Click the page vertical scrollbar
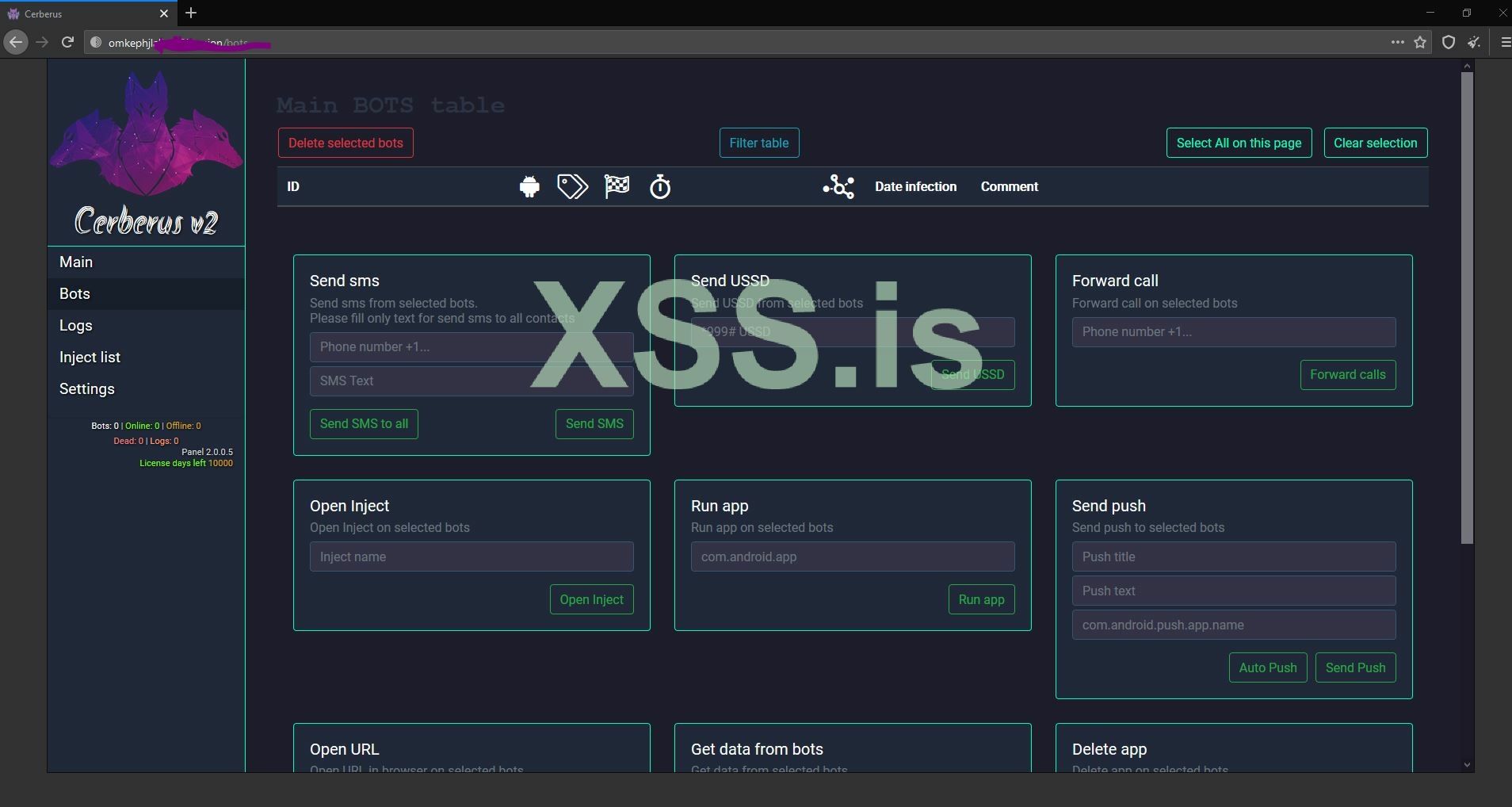The image size is (1512, 807). 1467,309
